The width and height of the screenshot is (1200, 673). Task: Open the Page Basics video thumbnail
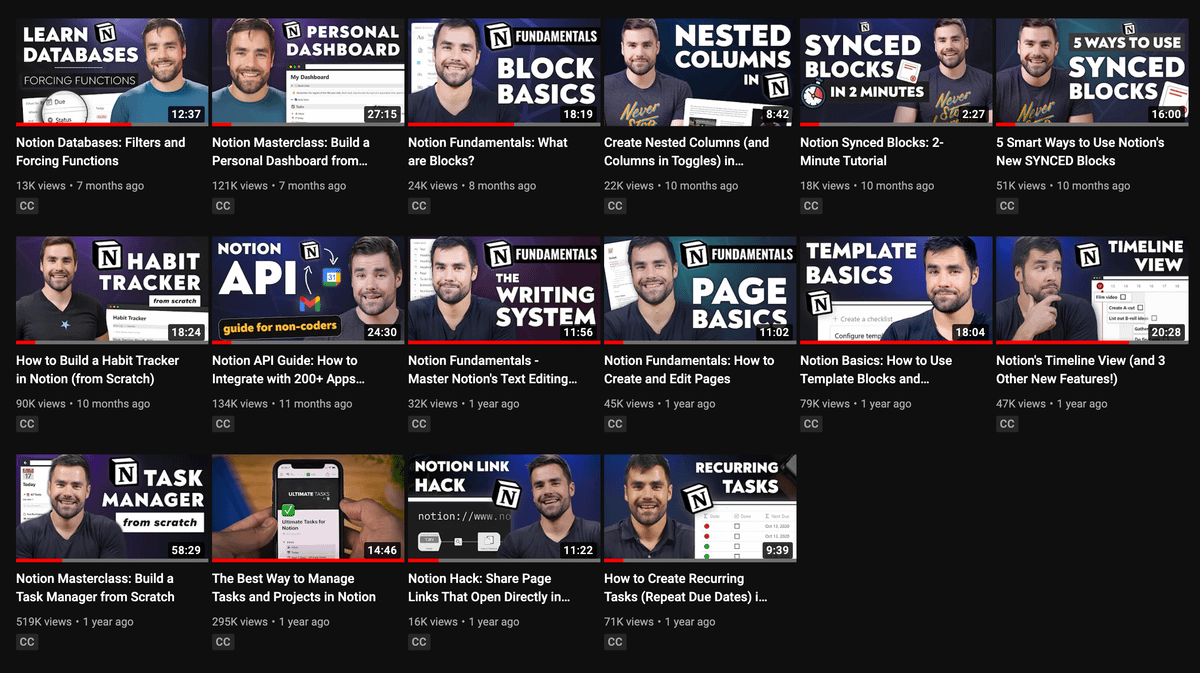(700, 290)
